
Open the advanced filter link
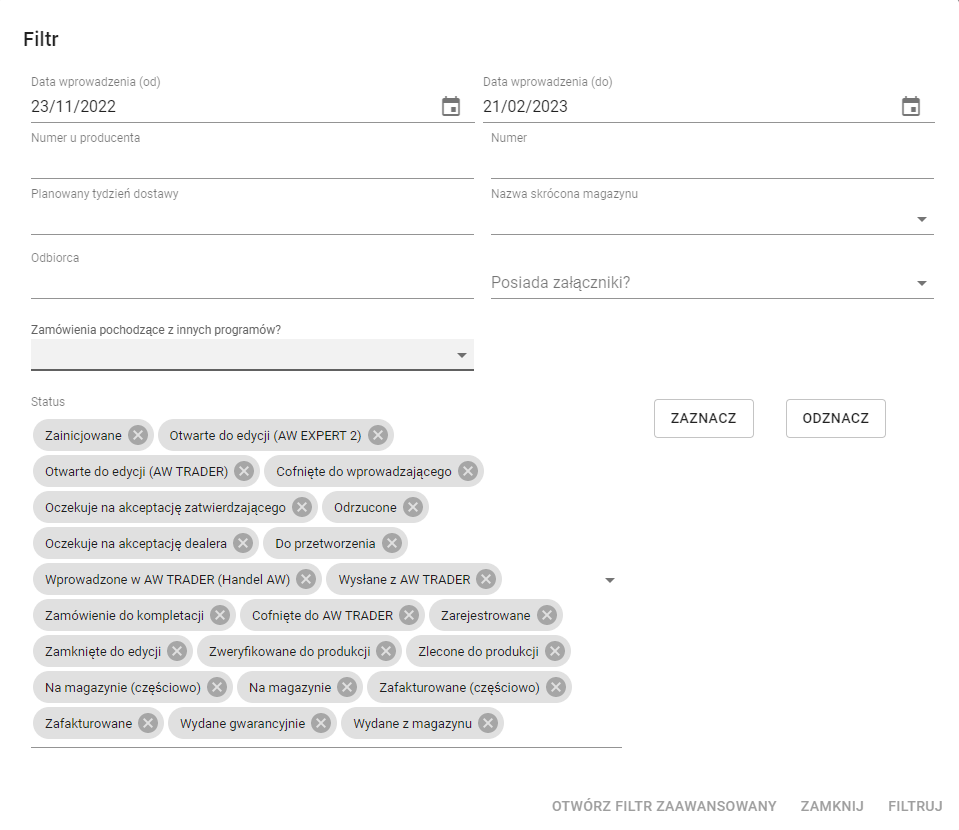(664, 806)
